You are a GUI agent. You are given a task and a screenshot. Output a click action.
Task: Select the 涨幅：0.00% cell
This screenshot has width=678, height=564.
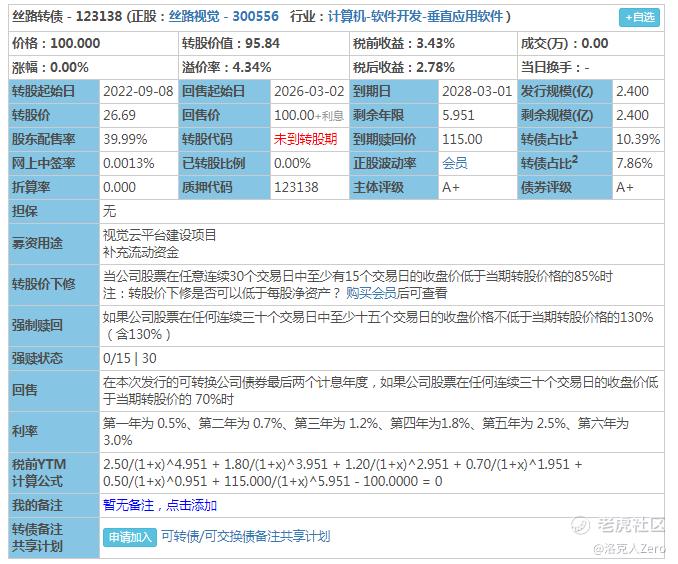pyautogui.click(x=93, y=67)
